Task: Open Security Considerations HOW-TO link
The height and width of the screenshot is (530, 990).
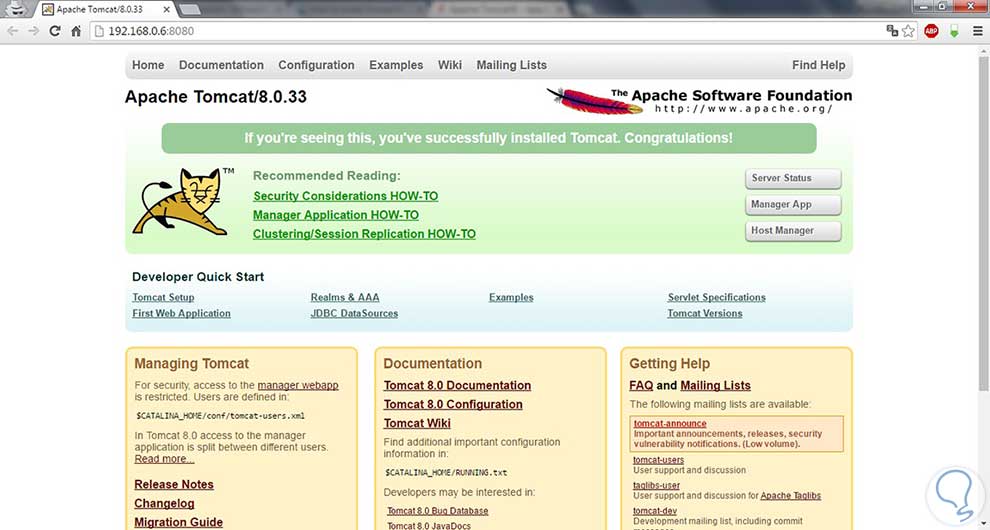Action: tap(345, 196)
